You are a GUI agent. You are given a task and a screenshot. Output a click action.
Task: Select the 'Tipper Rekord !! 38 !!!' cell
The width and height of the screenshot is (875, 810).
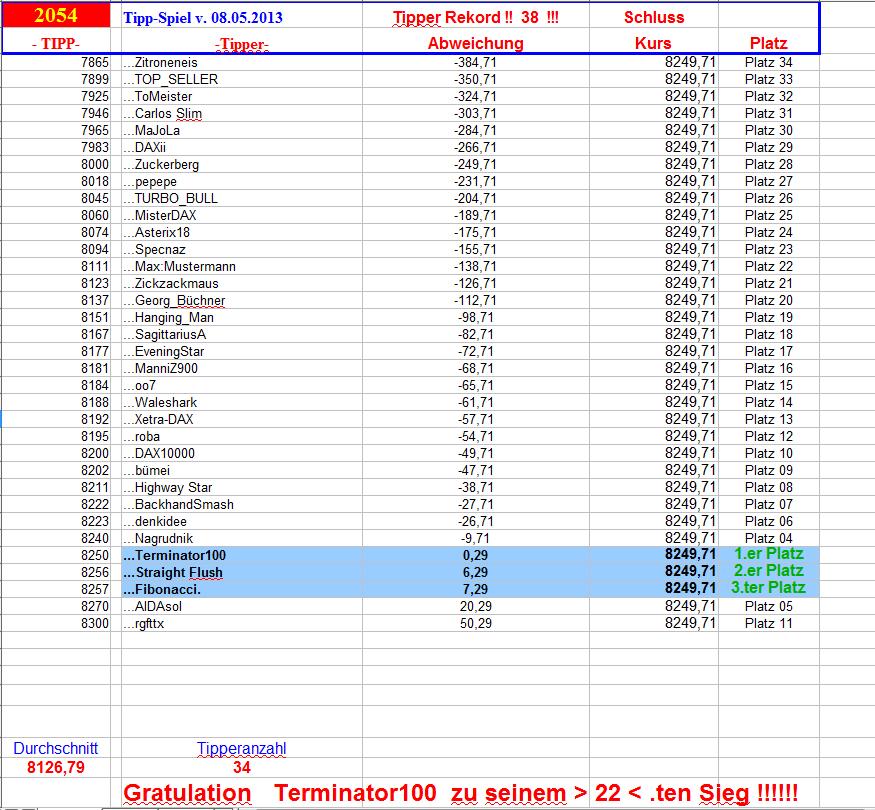click(475, 17)
